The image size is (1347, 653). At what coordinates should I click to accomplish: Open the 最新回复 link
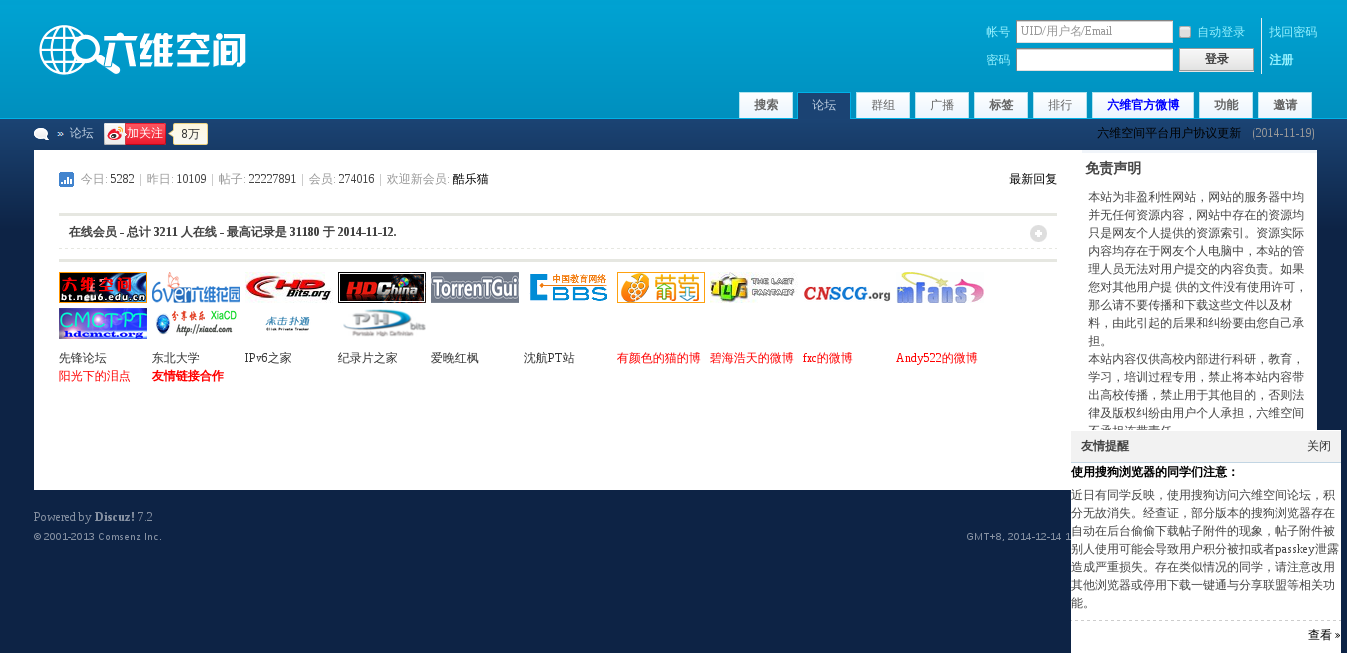click(x=1032, y=180)
